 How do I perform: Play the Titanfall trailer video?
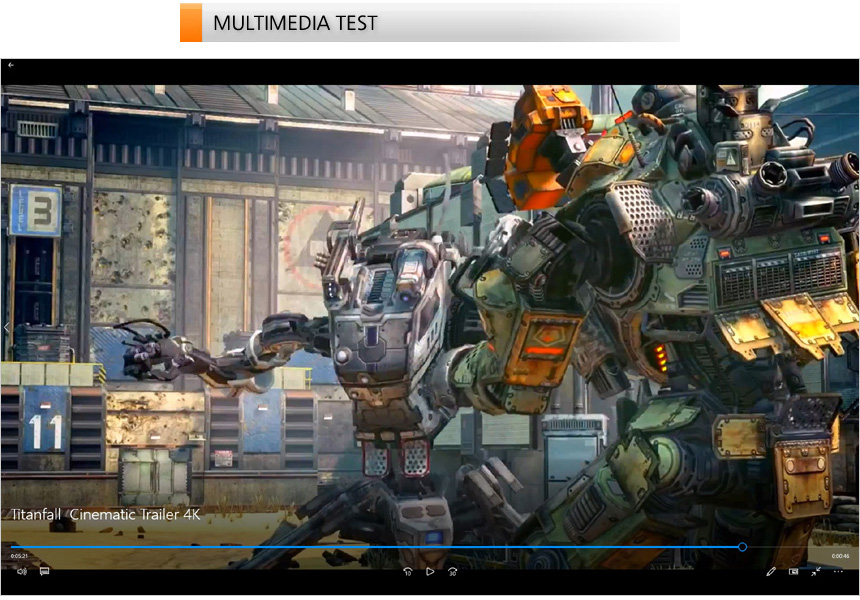coord(430,571)
